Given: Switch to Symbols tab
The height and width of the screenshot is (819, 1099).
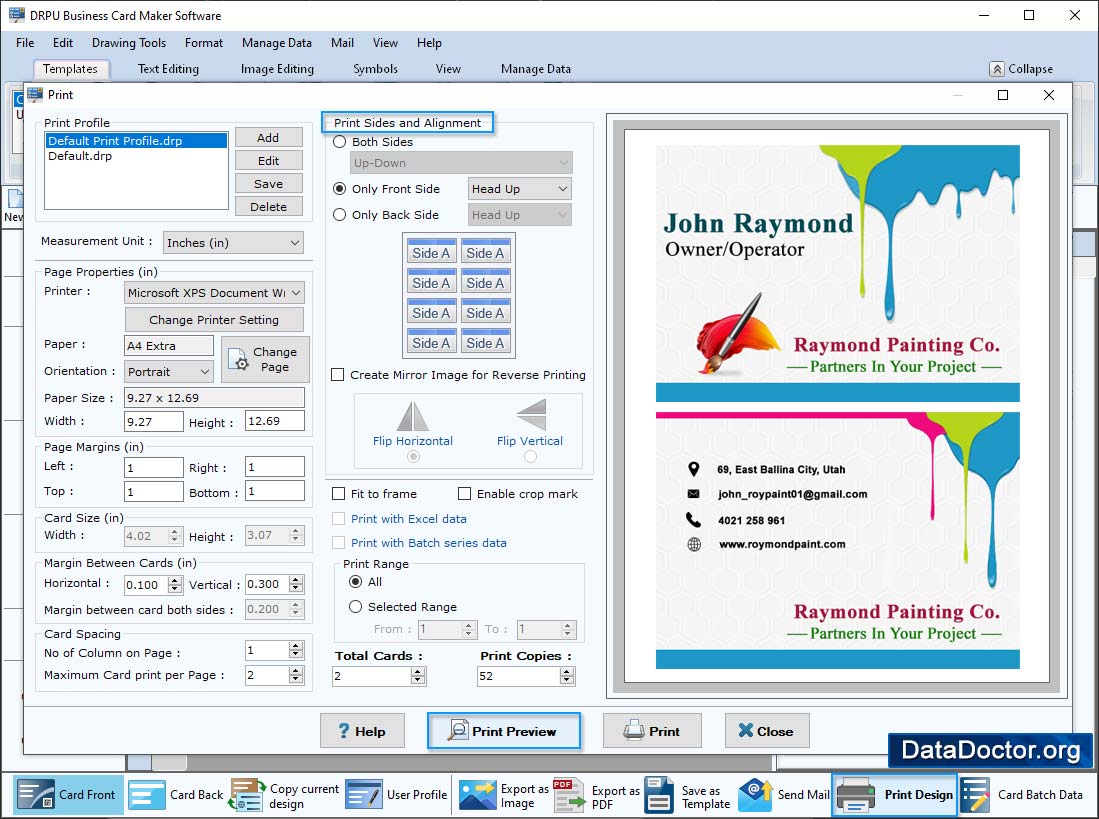Looking at the screenshot, I should 375,69.
